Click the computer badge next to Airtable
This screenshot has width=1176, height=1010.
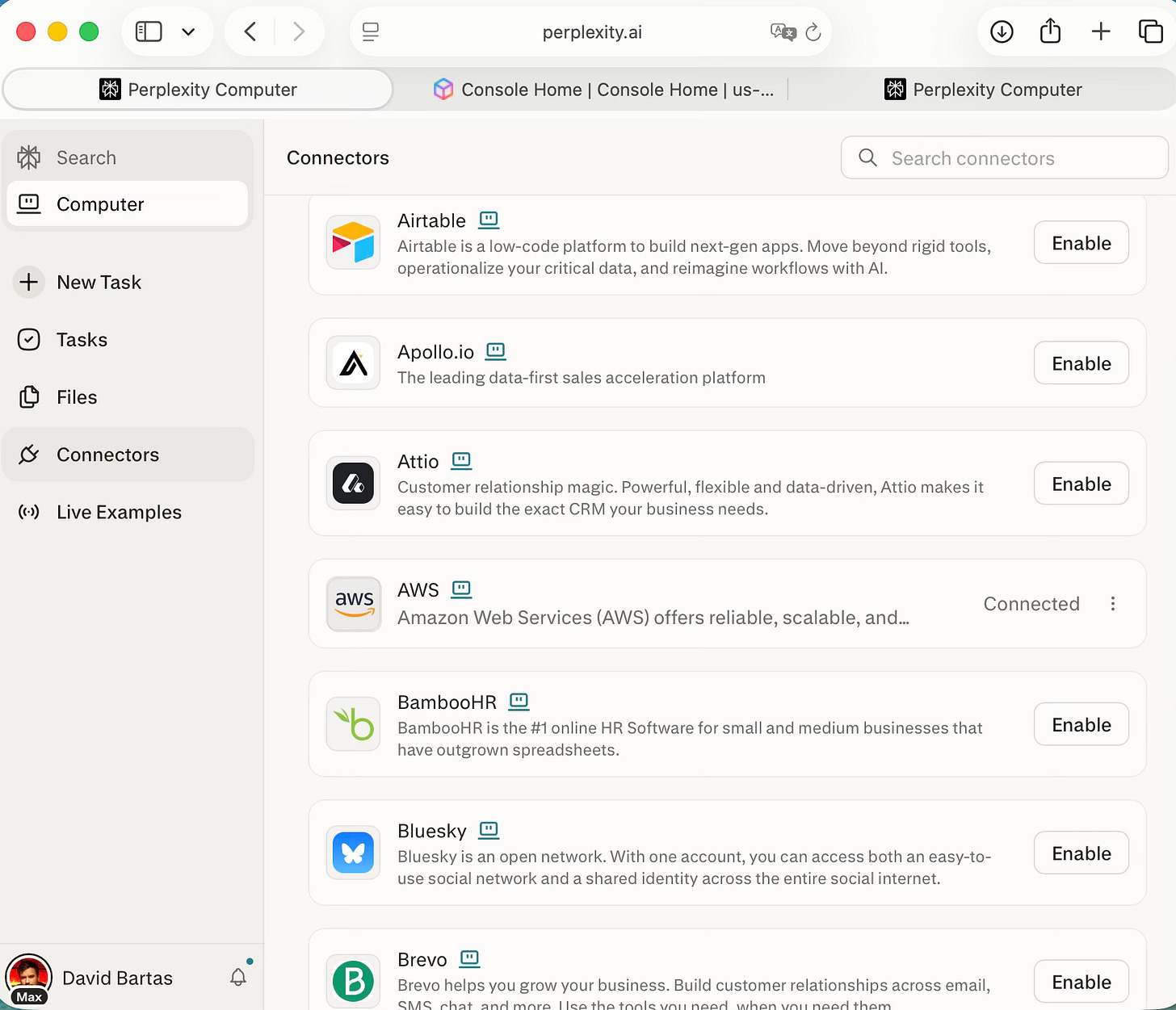pyautogui.click(x=489, y=220)
